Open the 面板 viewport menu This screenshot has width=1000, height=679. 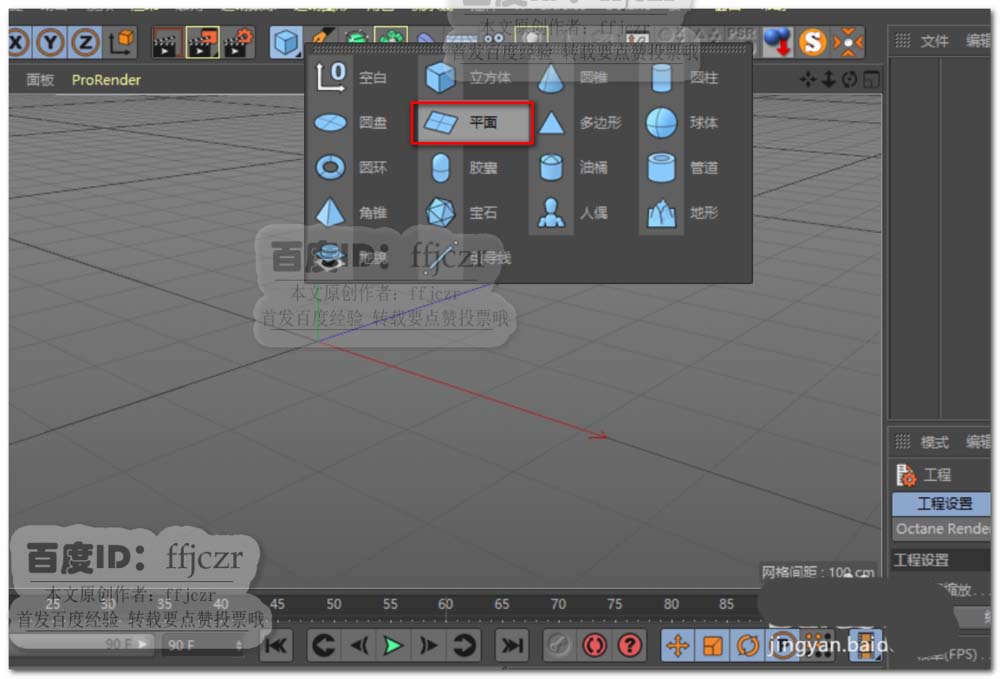40,80
